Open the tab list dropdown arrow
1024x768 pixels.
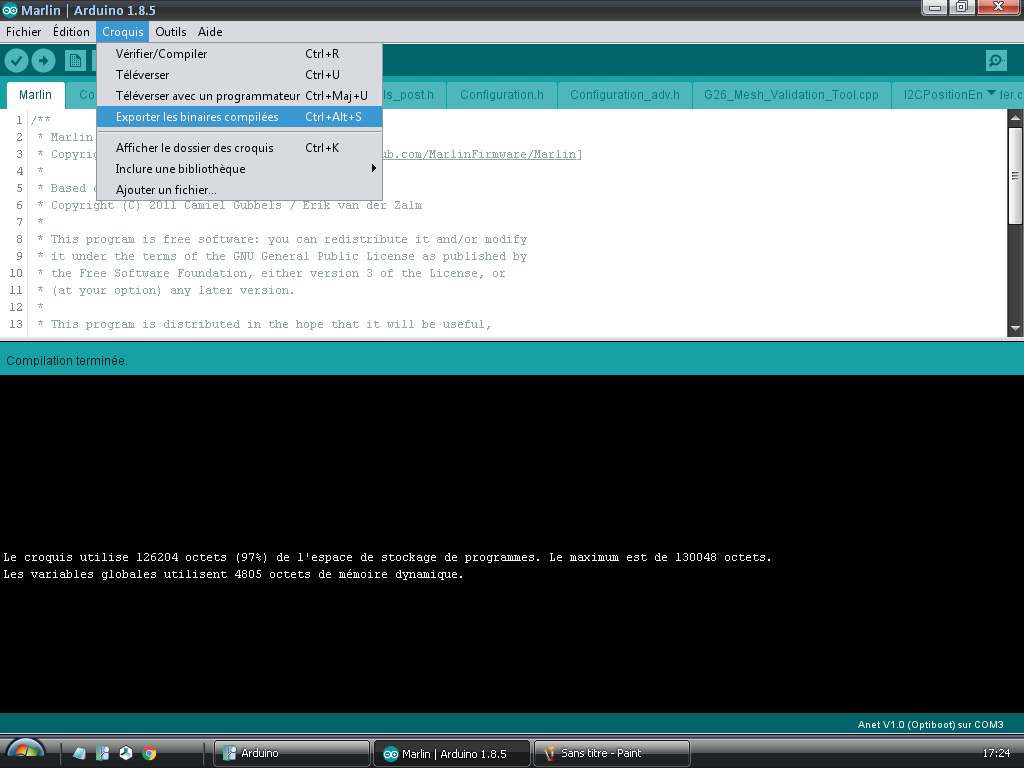[x=991, y=93]
